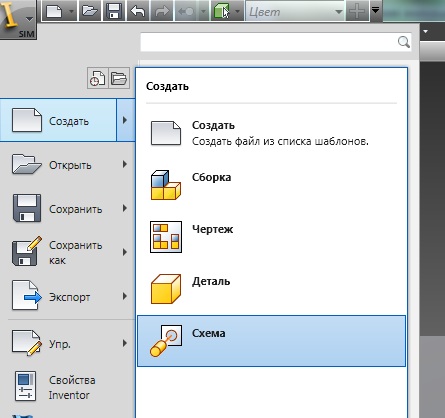Click the Return toolbar icon with circle
Viewport: 445px width, 418px height.
pyautogui.click(x=186, y=12)
